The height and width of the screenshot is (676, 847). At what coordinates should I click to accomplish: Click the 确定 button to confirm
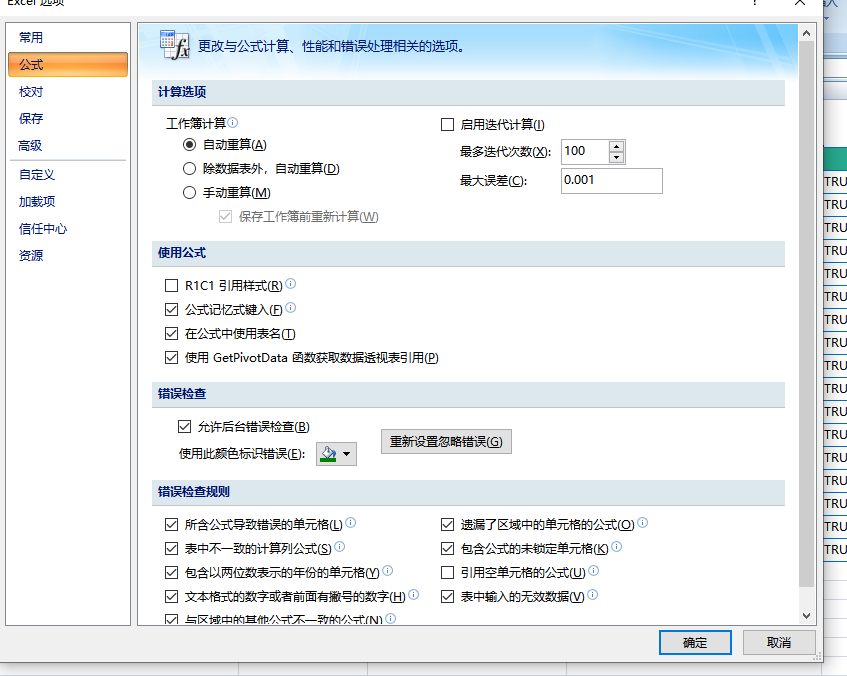pos(695,642)
